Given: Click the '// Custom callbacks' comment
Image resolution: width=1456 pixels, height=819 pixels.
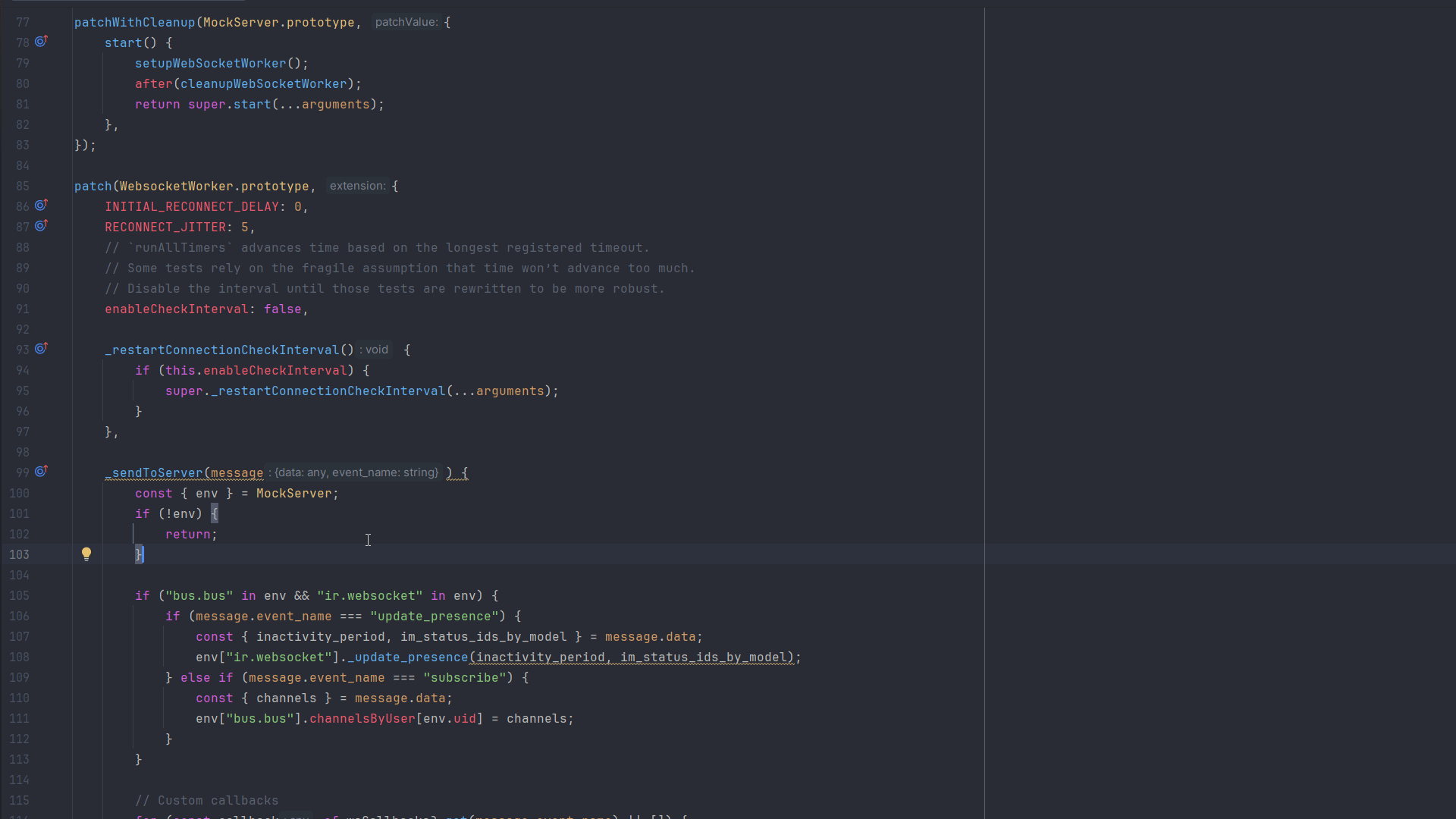Looking at the screenshot, I should coord(207,801).
